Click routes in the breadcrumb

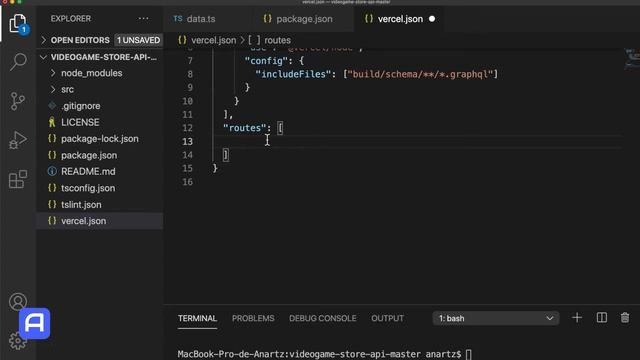(x=278, y=40)
